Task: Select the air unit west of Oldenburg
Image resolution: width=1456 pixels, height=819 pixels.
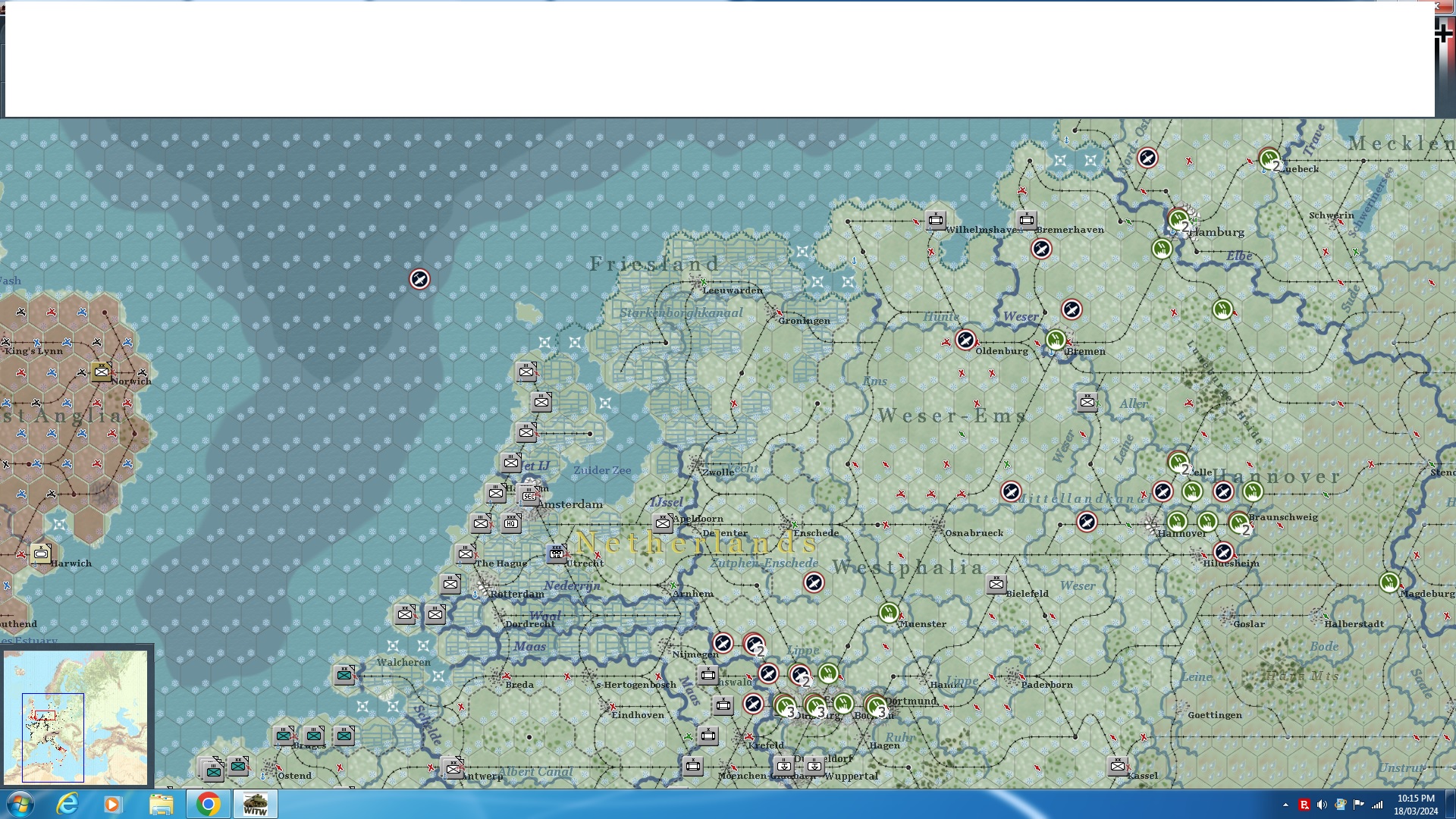Action: (x=965, y=340)
